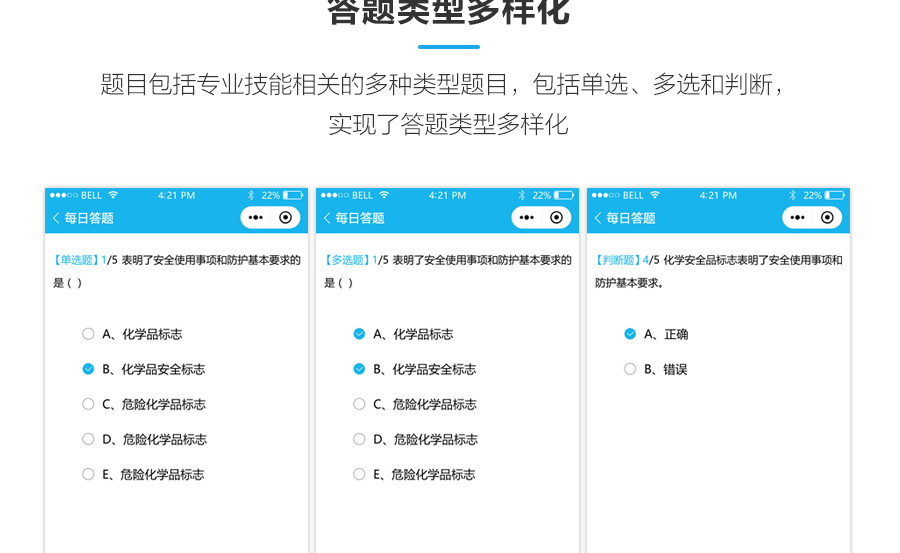The image size is (900, 553).
Task: Tap circular close target icon in true/false phone
Action: pos(827,218)
